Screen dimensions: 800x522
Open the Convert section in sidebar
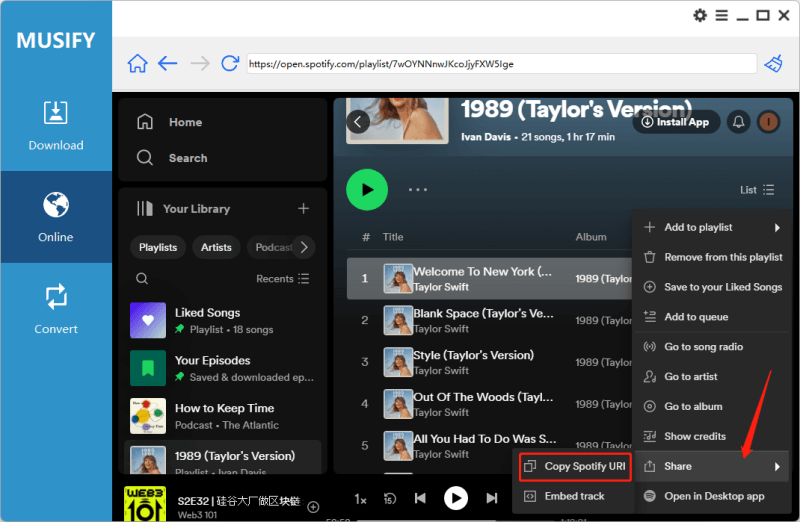pyautogui.click(x=56, y=309)
